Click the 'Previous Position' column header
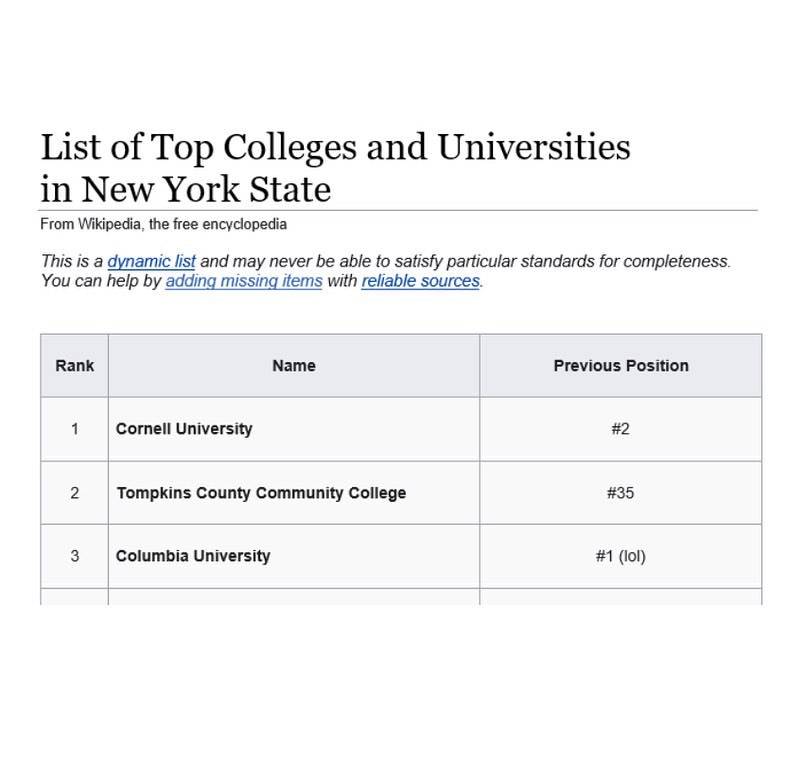The image size is (804, 760). [x=620, y=366]
